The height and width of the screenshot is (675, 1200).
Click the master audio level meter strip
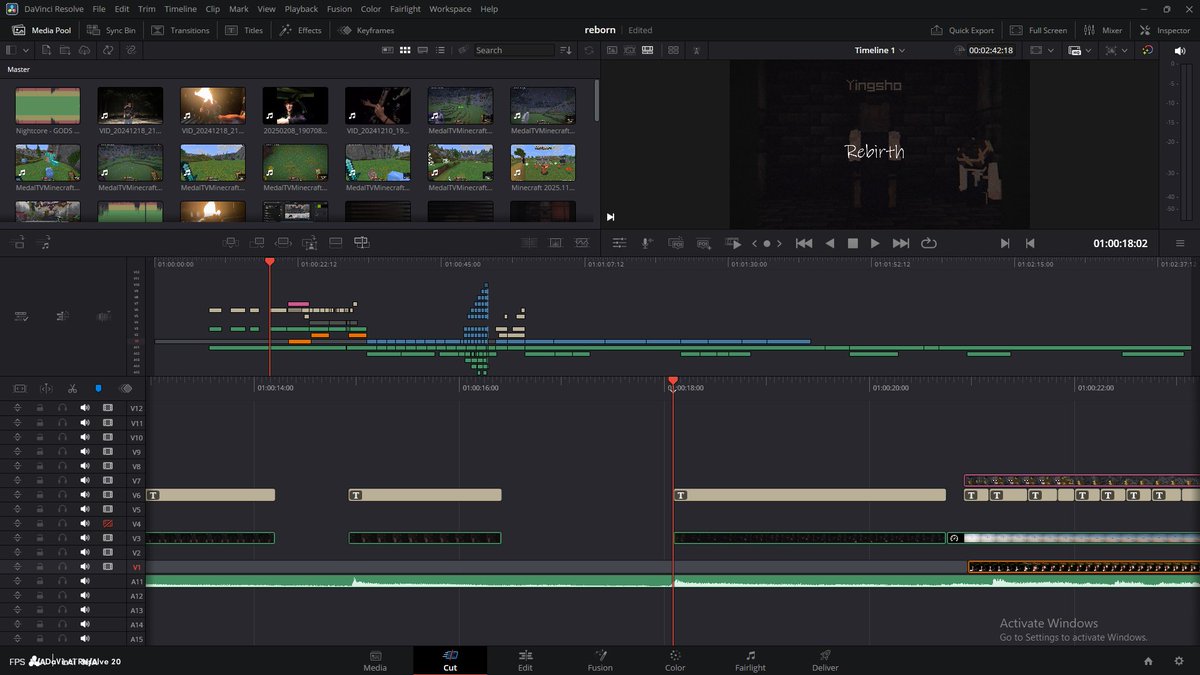(x=1188, y=140)
